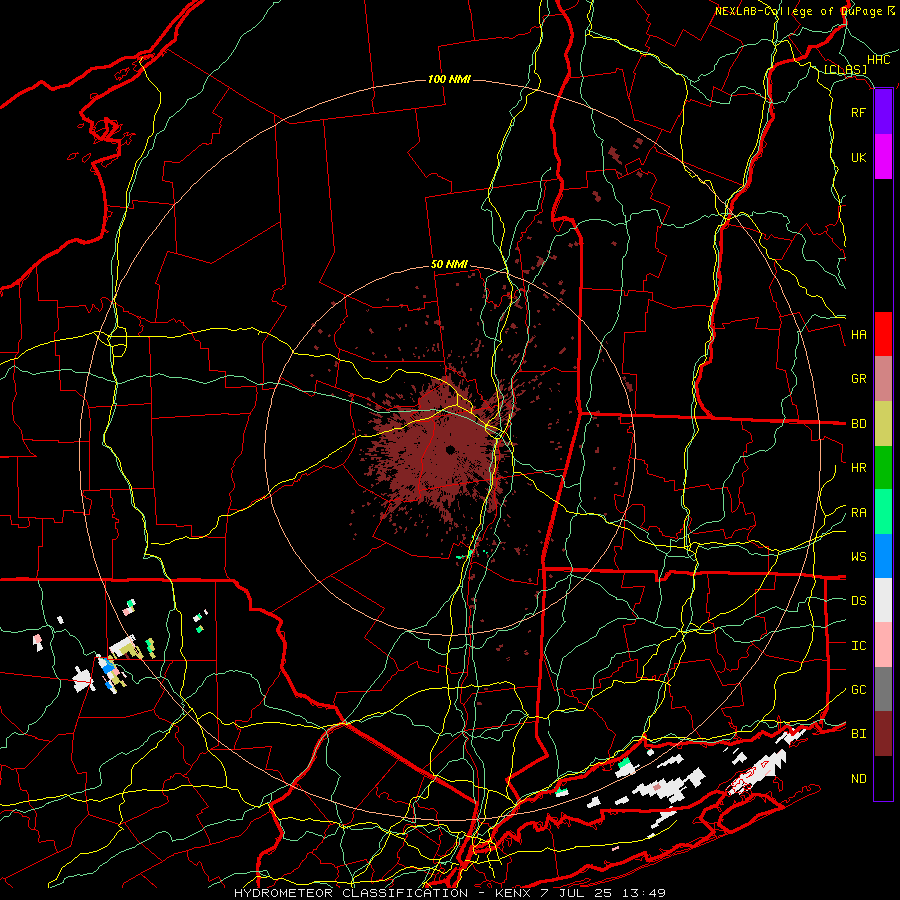Click the HA red legend swatch
This screenshot has height=900, width=900.
pyautogui.click(x=883, y=334)
